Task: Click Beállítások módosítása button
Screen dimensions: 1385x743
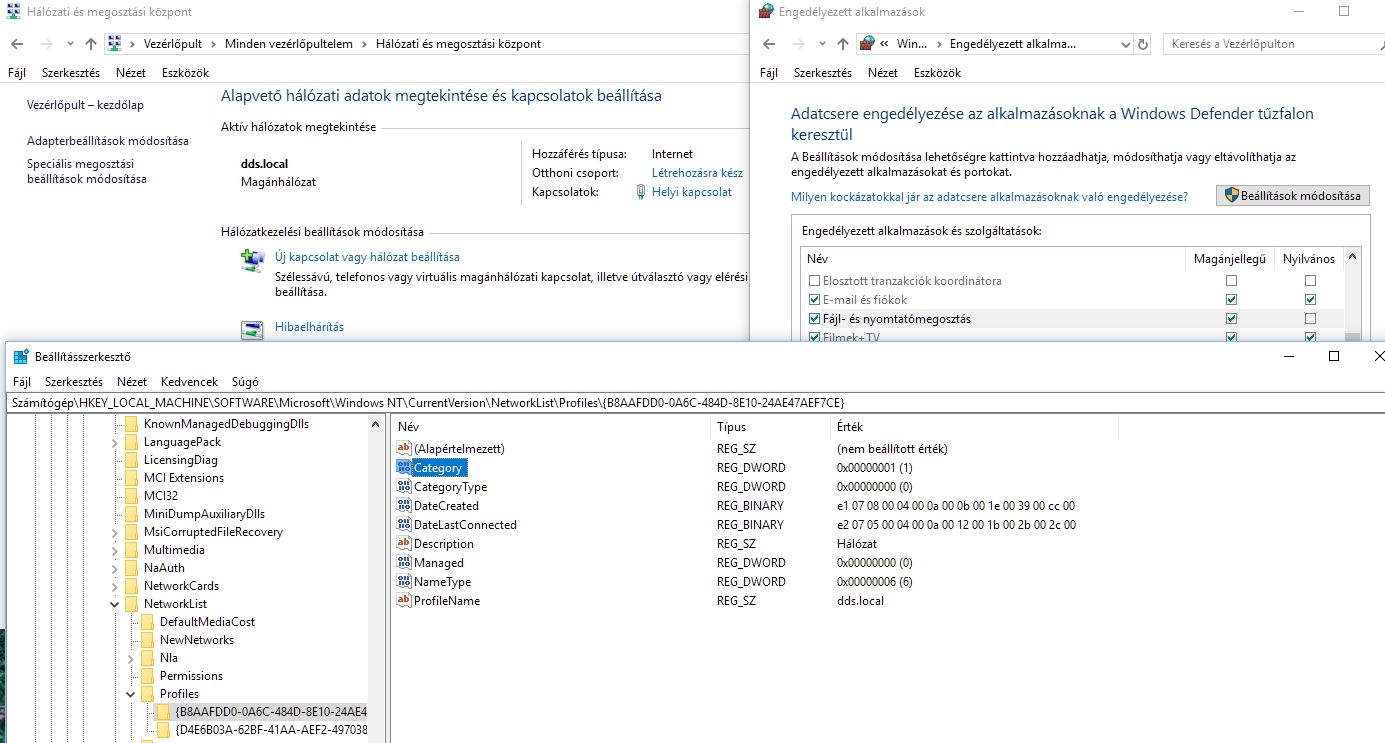Action: [1293, 196]
